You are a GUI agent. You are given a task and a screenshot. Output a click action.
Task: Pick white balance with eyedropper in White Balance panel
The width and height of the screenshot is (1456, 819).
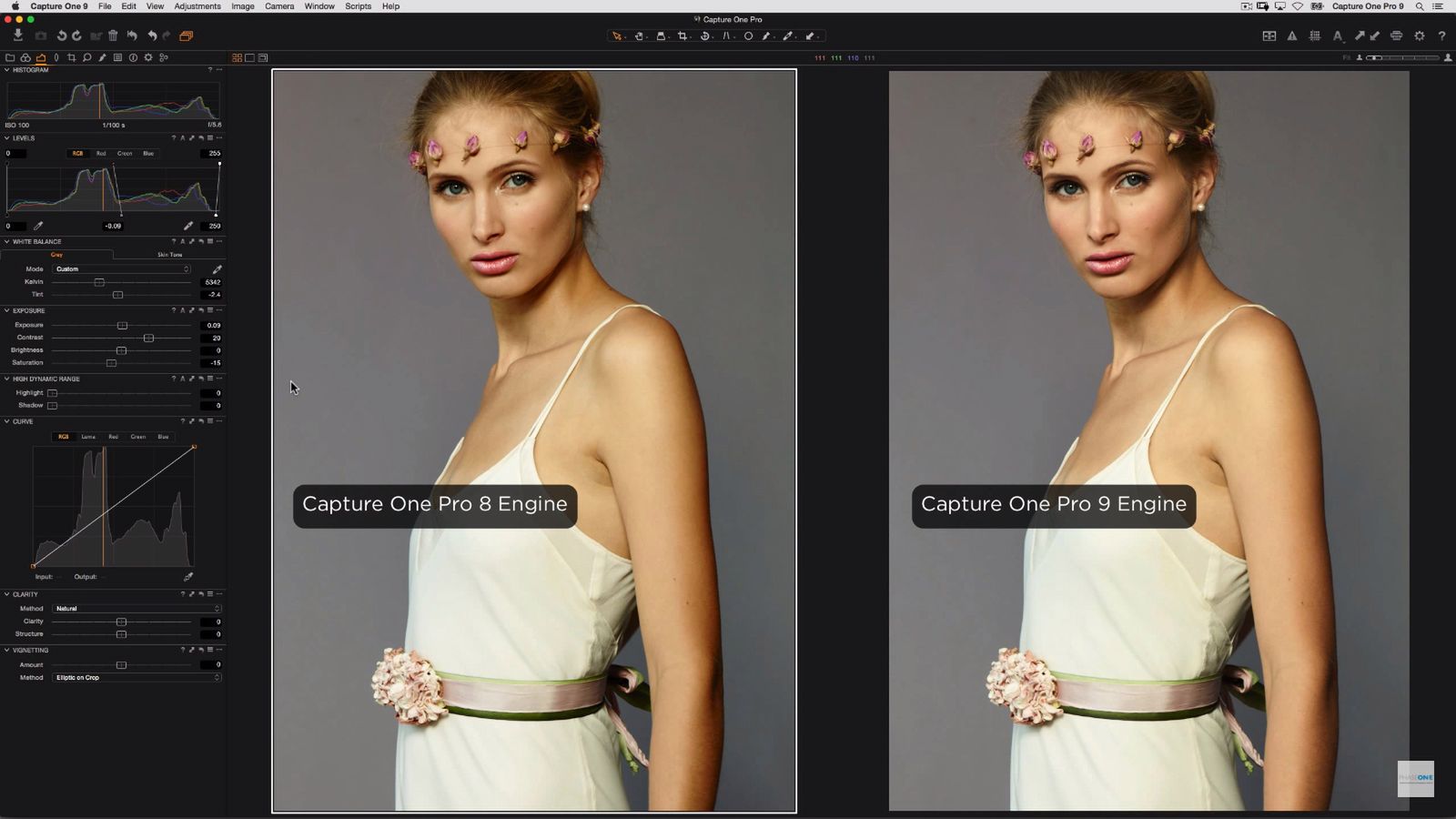coord(217,269)
